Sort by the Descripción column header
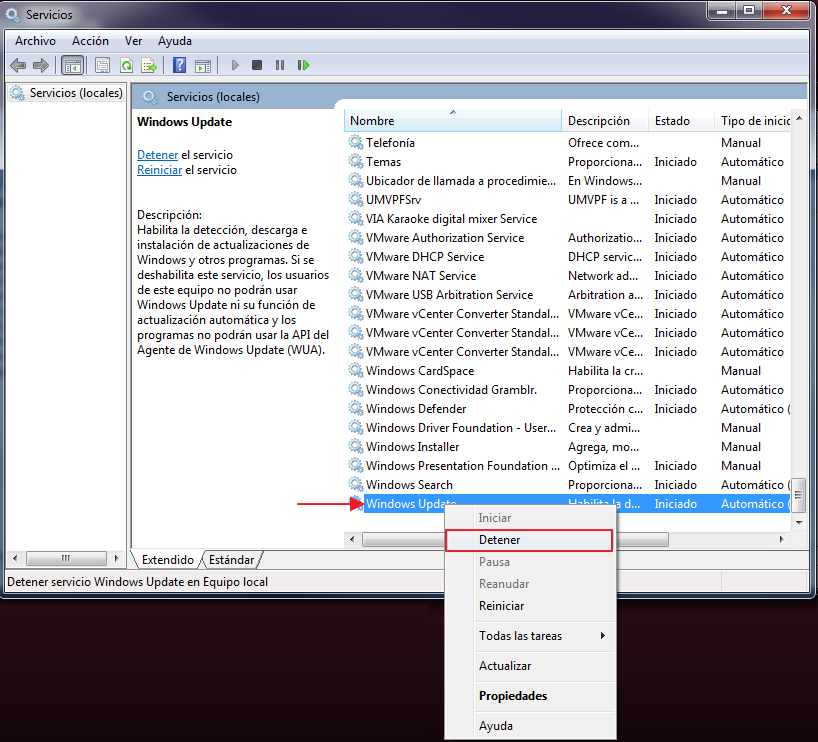Viewport: 818px width, 742px height. pos(605,121)
